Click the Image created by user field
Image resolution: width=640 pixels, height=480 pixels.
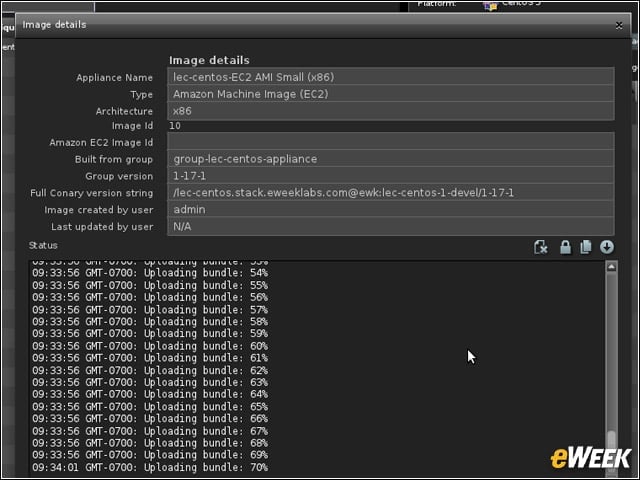391,209
